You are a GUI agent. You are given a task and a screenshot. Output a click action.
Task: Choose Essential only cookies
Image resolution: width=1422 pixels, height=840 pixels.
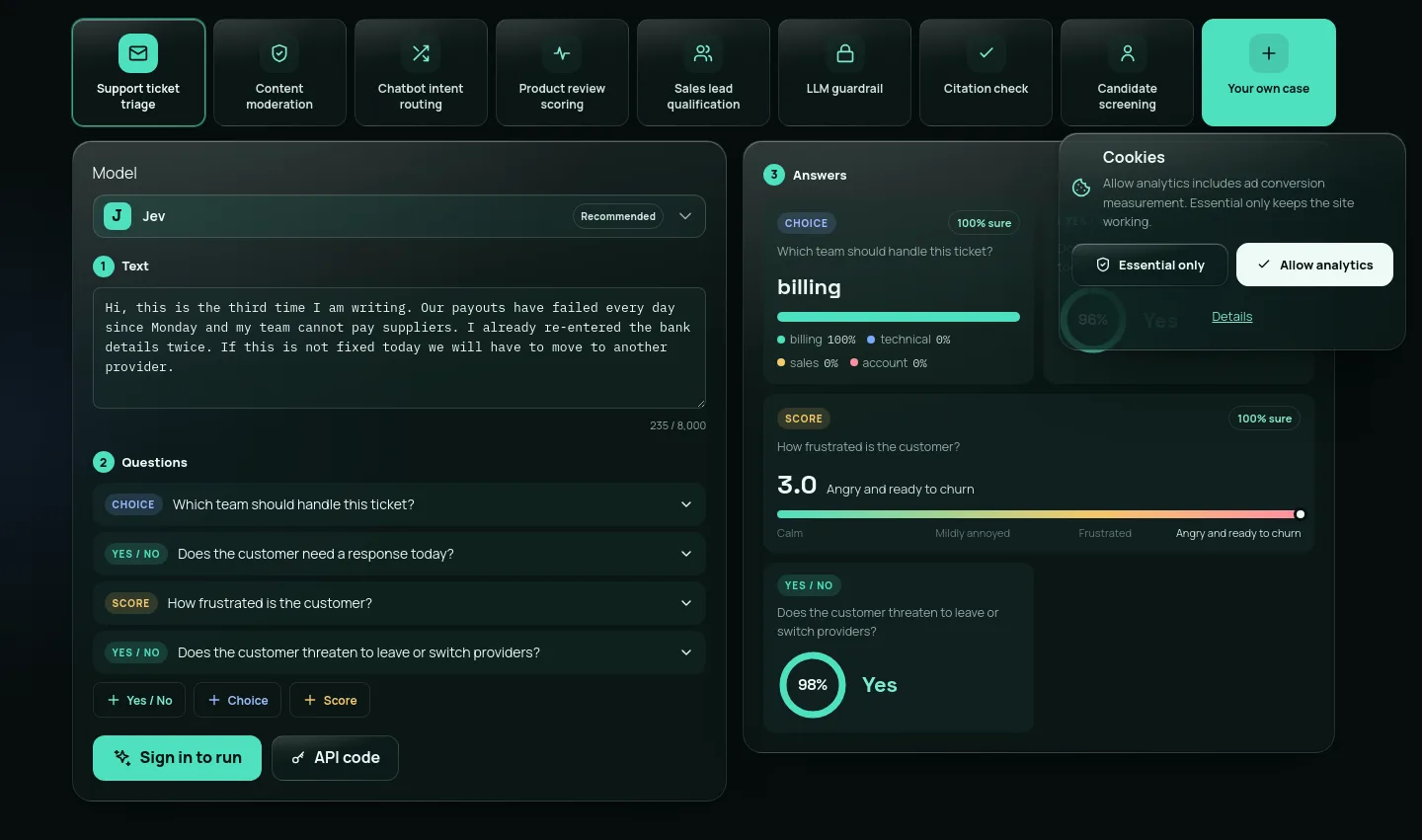(x=1149, y=265)
